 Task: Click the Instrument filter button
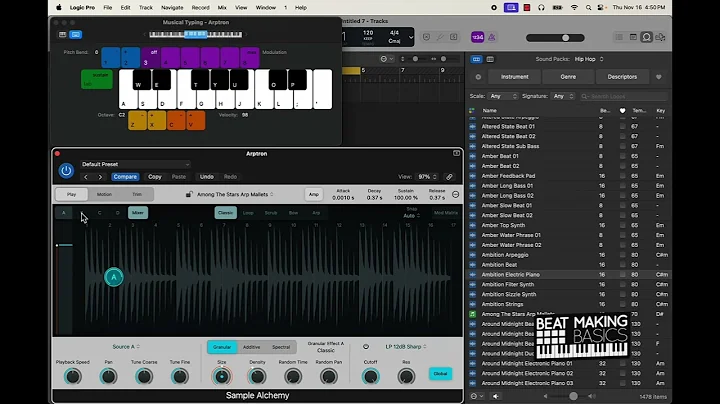pyautogui.click(x=514, y=77)
